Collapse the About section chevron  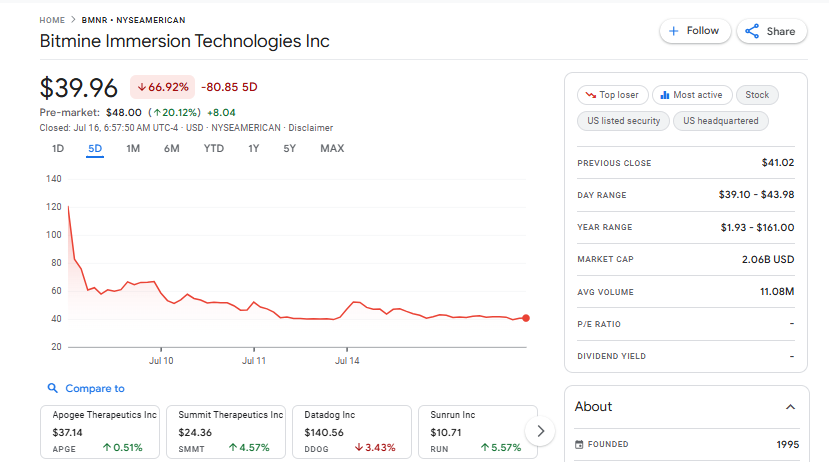point(790,406)
